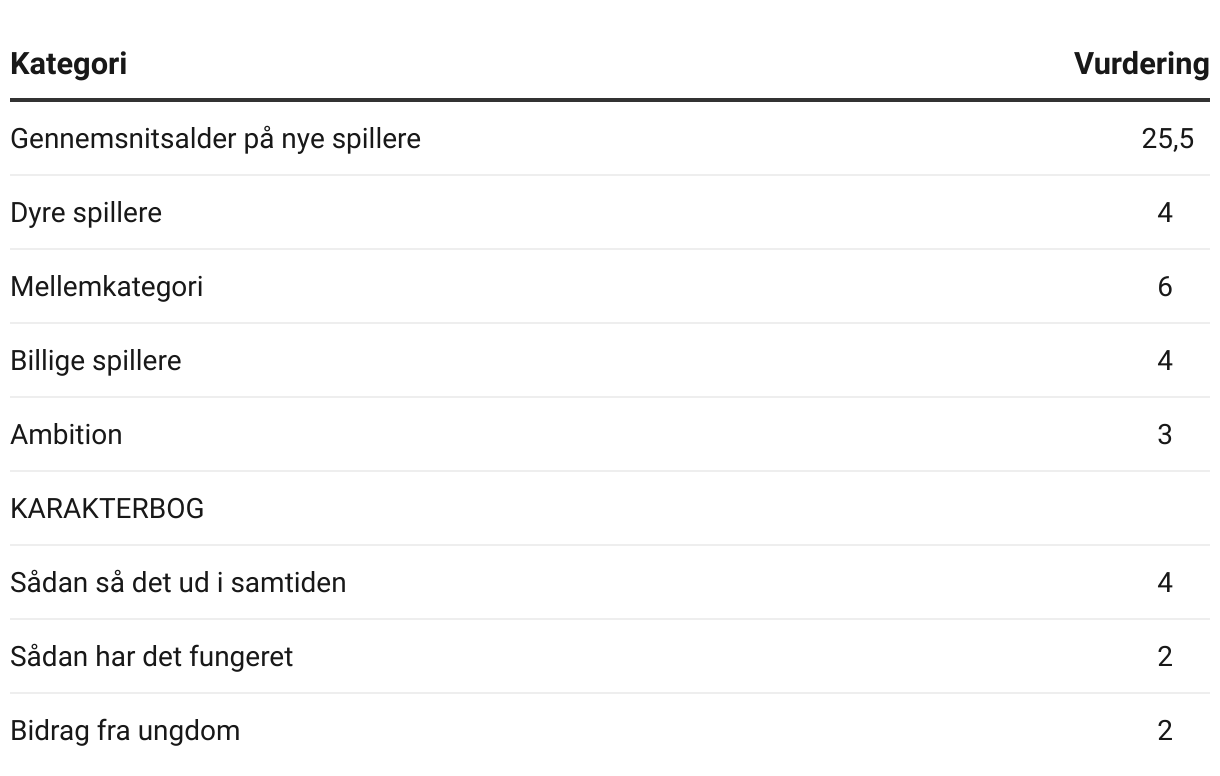Click rating 2 for Sådan har det fungeret
The width and height of the screenshot is (1220, 776).
[x=1165, y=657]
